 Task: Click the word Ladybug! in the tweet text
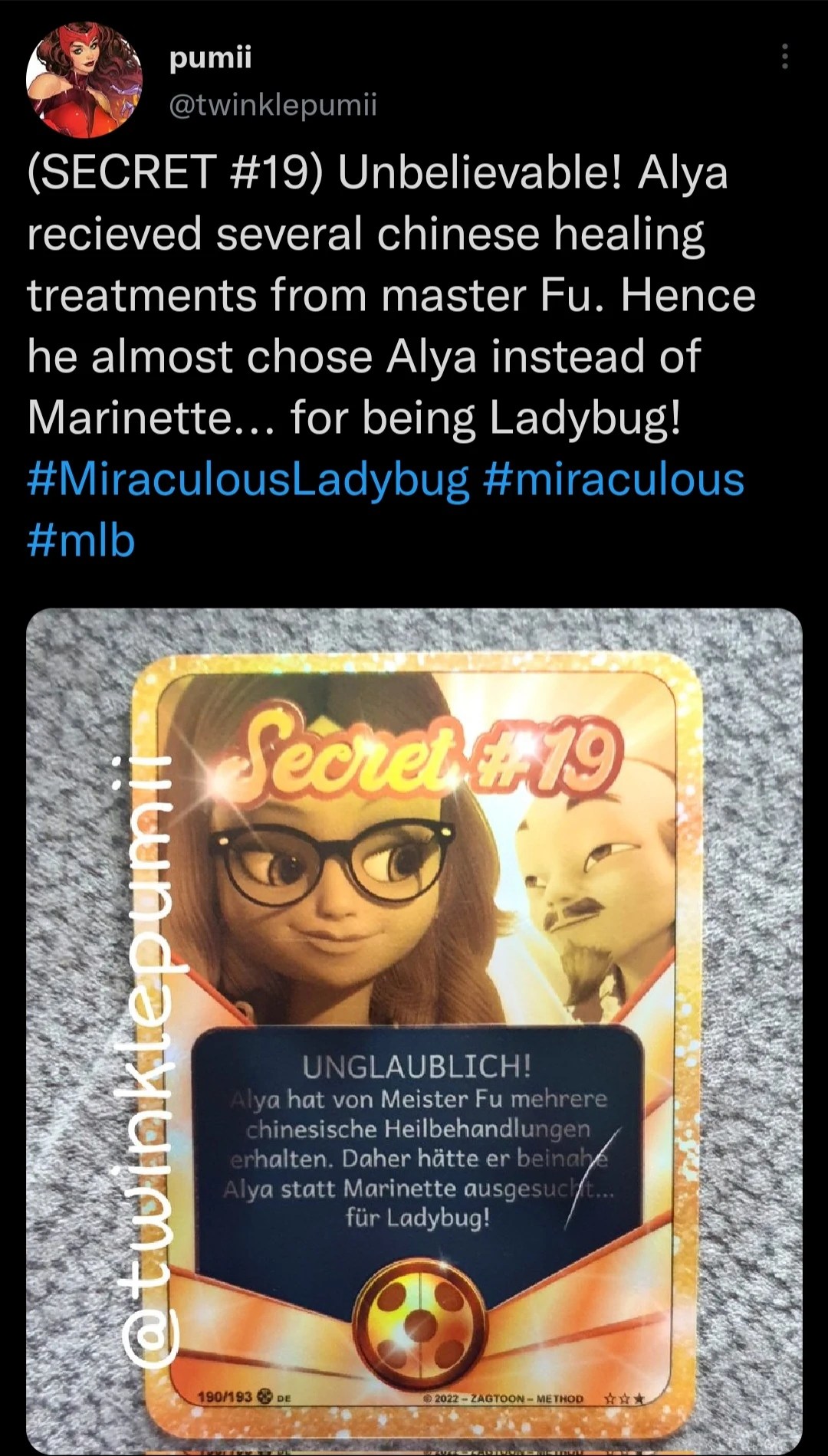[585, 418]
